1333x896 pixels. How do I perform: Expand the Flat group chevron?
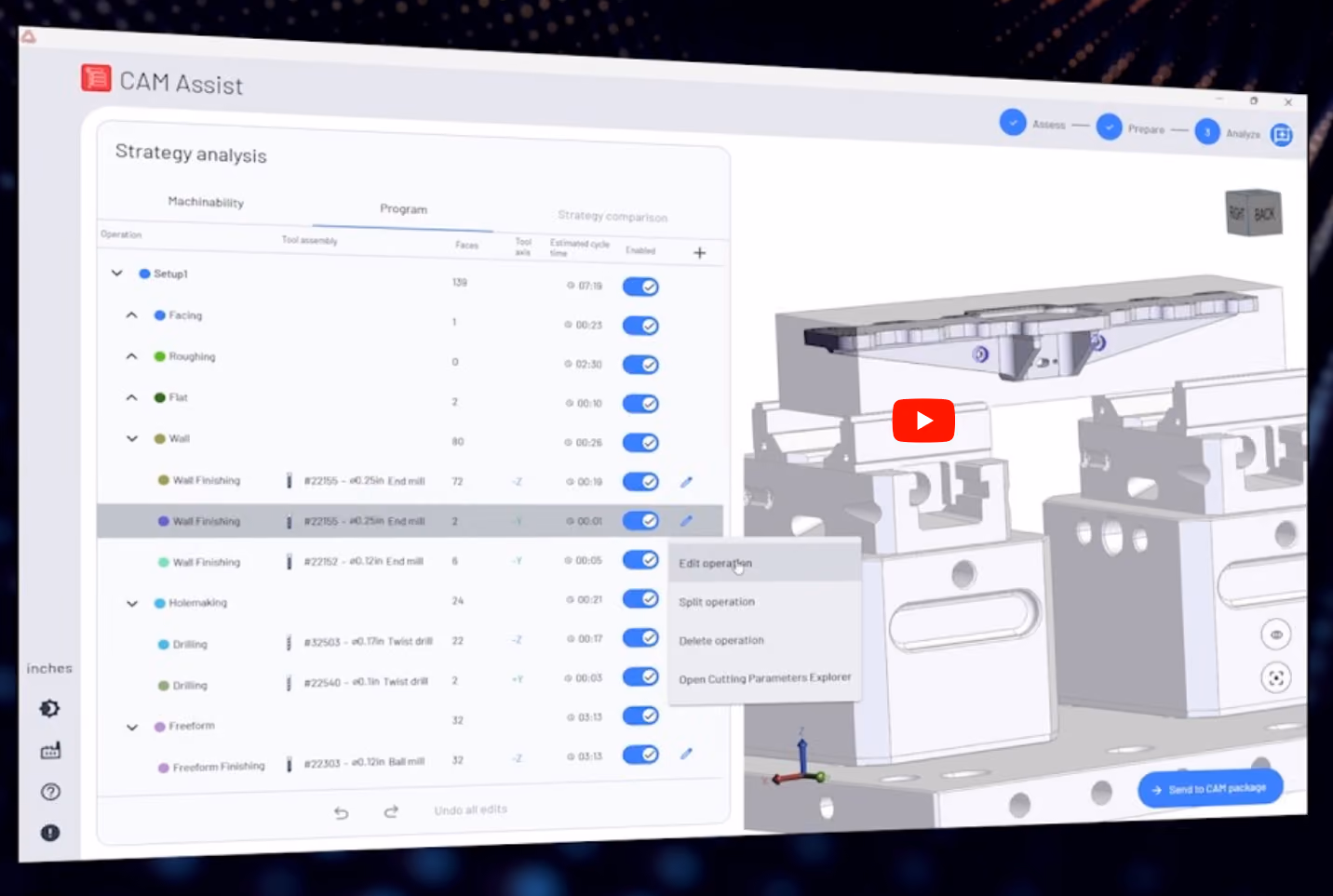pyautogui.click(x=131, y=397)
